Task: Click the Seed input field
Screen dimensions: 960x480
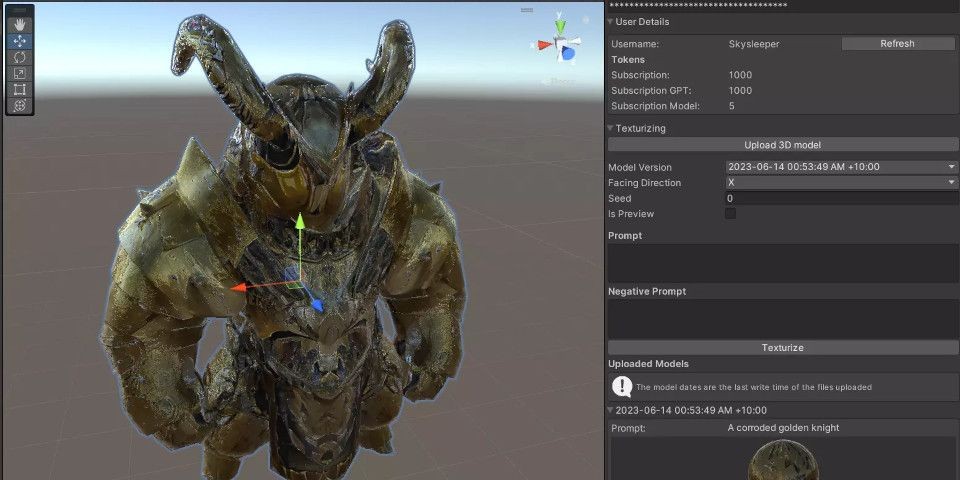Action: click(x=842, y=198)
